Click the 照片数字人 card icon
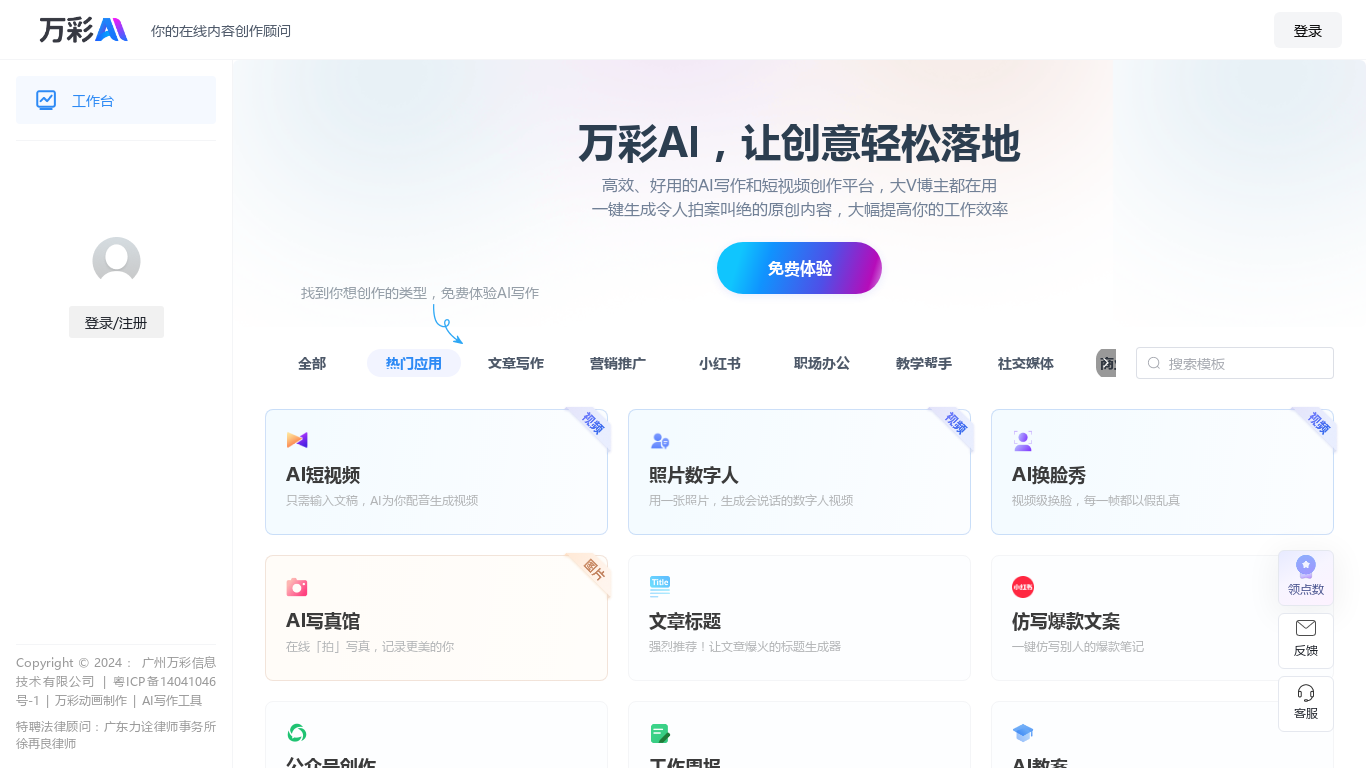Image resolution: width=1366 pixels, height=768 pixels. tap(660, 441)
